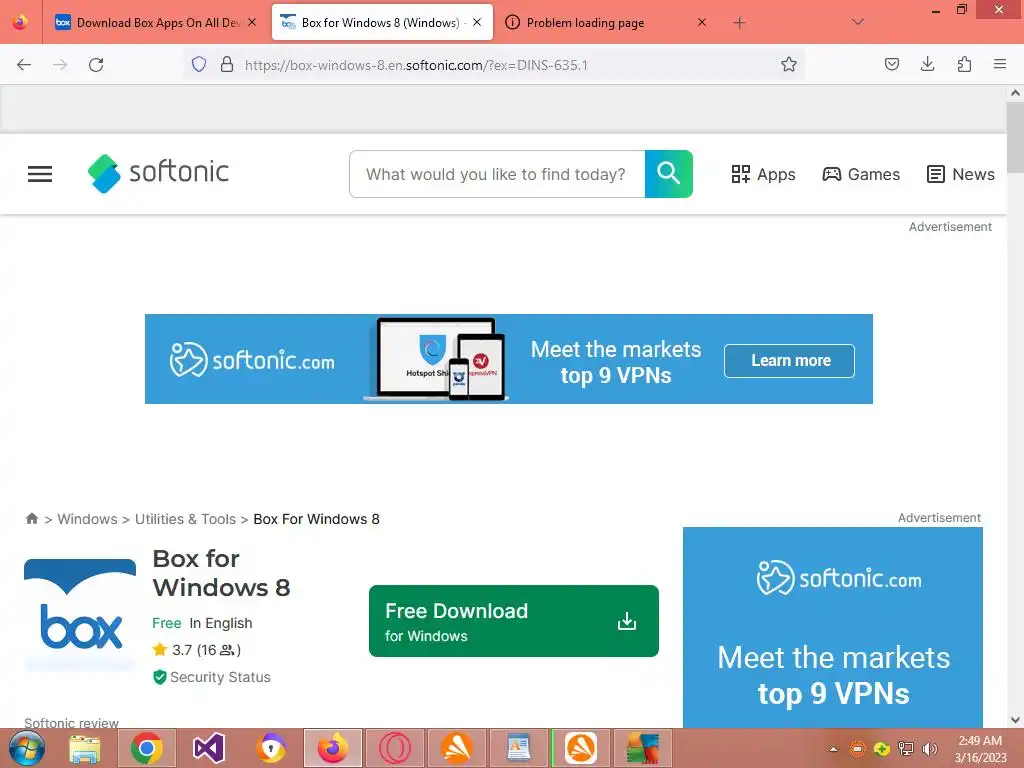Click the home icon in breadcrumb
The width and height of the screenshot is (1024, 768).
pyautogui.click(x=31, y=519)
